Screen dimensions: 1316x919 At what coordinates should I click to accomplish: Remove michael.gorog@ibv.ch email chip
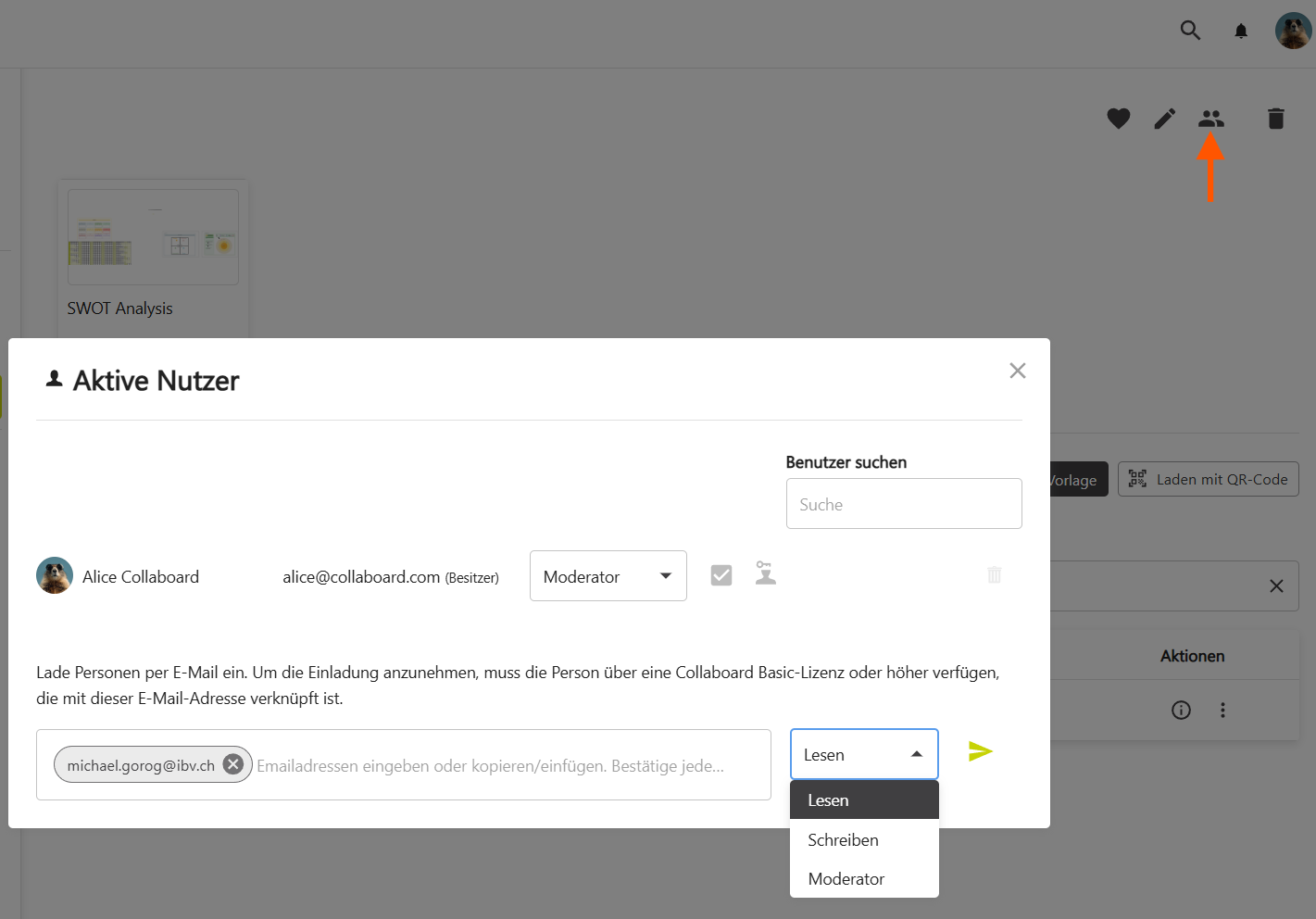click(x=233, y=764)
